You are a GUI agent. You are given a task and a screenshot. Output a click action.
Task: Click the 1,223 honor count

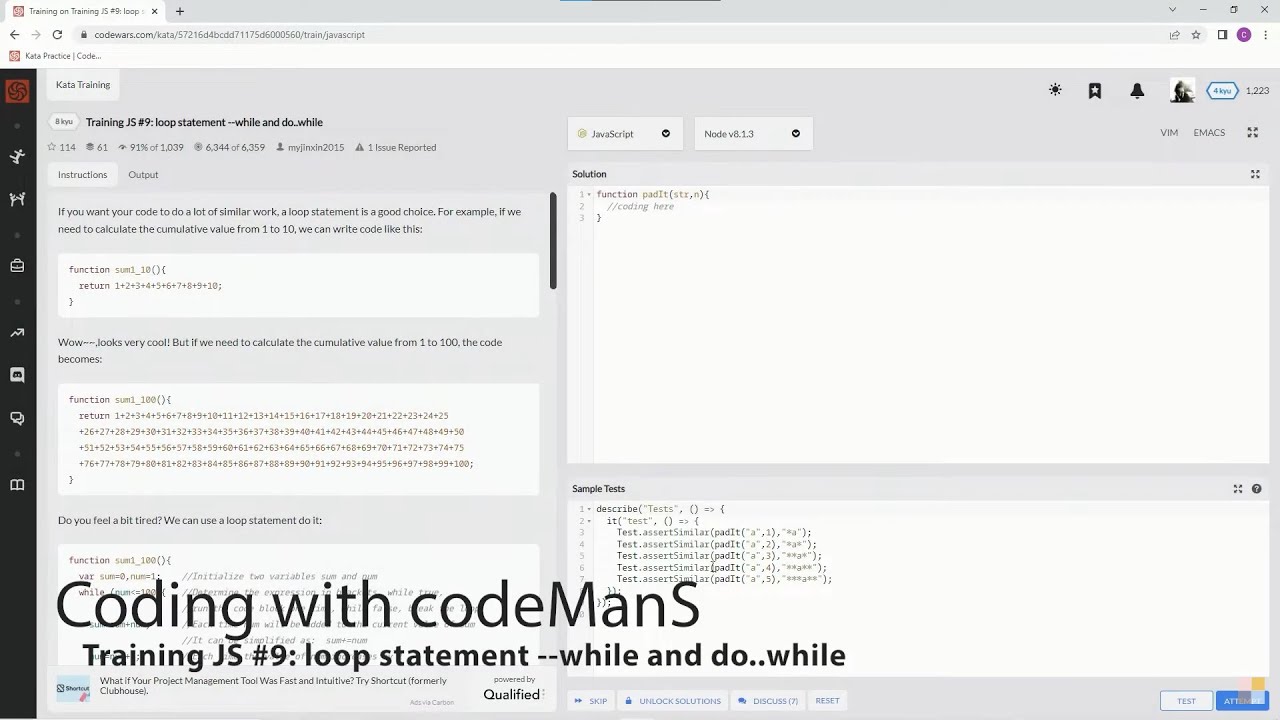point(1257,90)
